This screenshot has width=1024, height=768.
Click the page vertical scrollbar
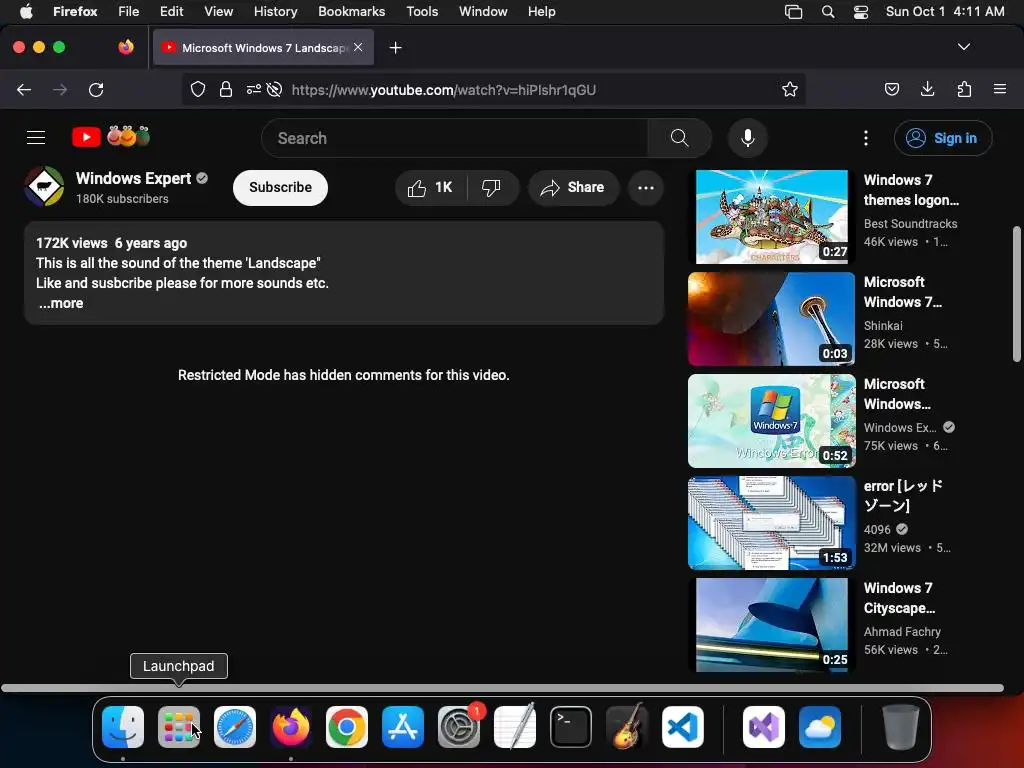[x=1016, y=294]
